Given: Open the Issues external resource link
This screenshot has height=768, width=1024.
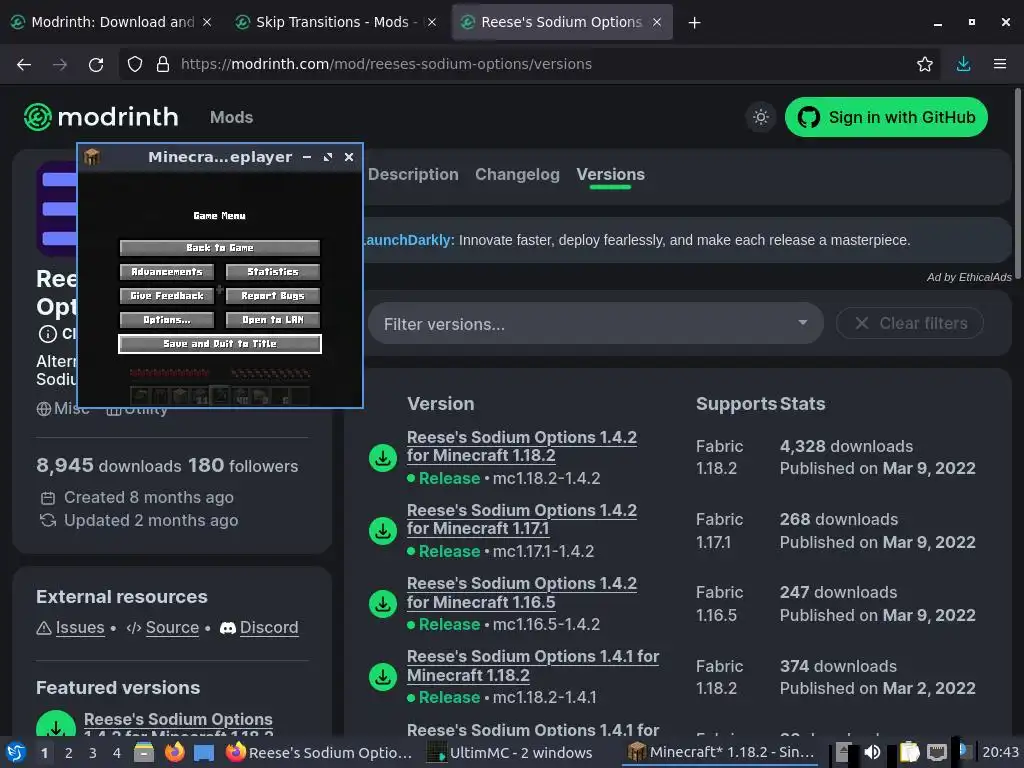Looking at the screenshot, I should 80,628.
